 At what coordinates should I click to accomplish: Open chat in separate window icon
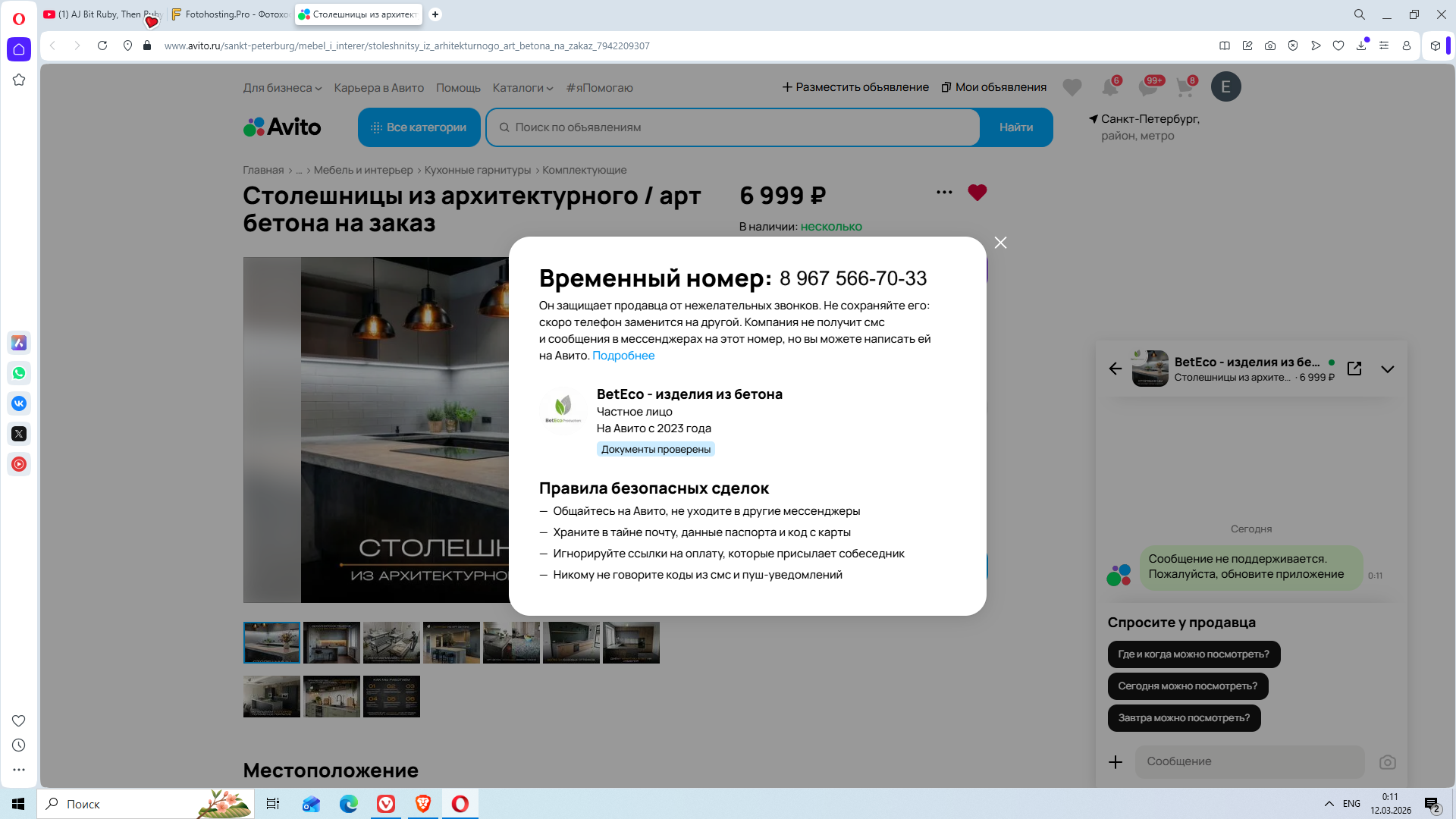tap(1354, 369)
